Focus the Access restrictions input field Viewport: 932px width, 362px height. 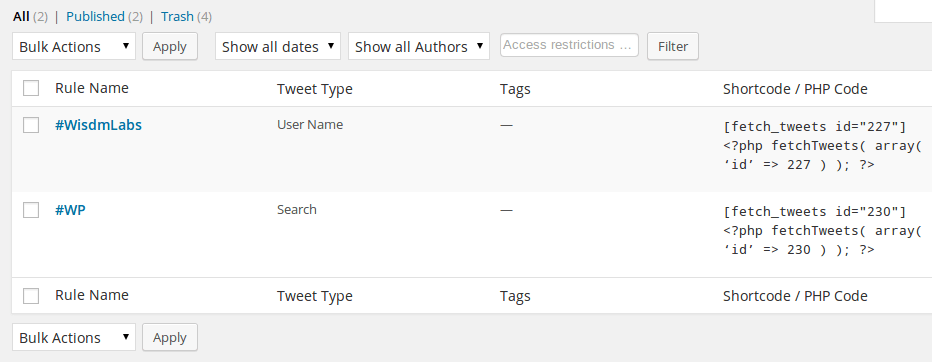tap(569, 45)
